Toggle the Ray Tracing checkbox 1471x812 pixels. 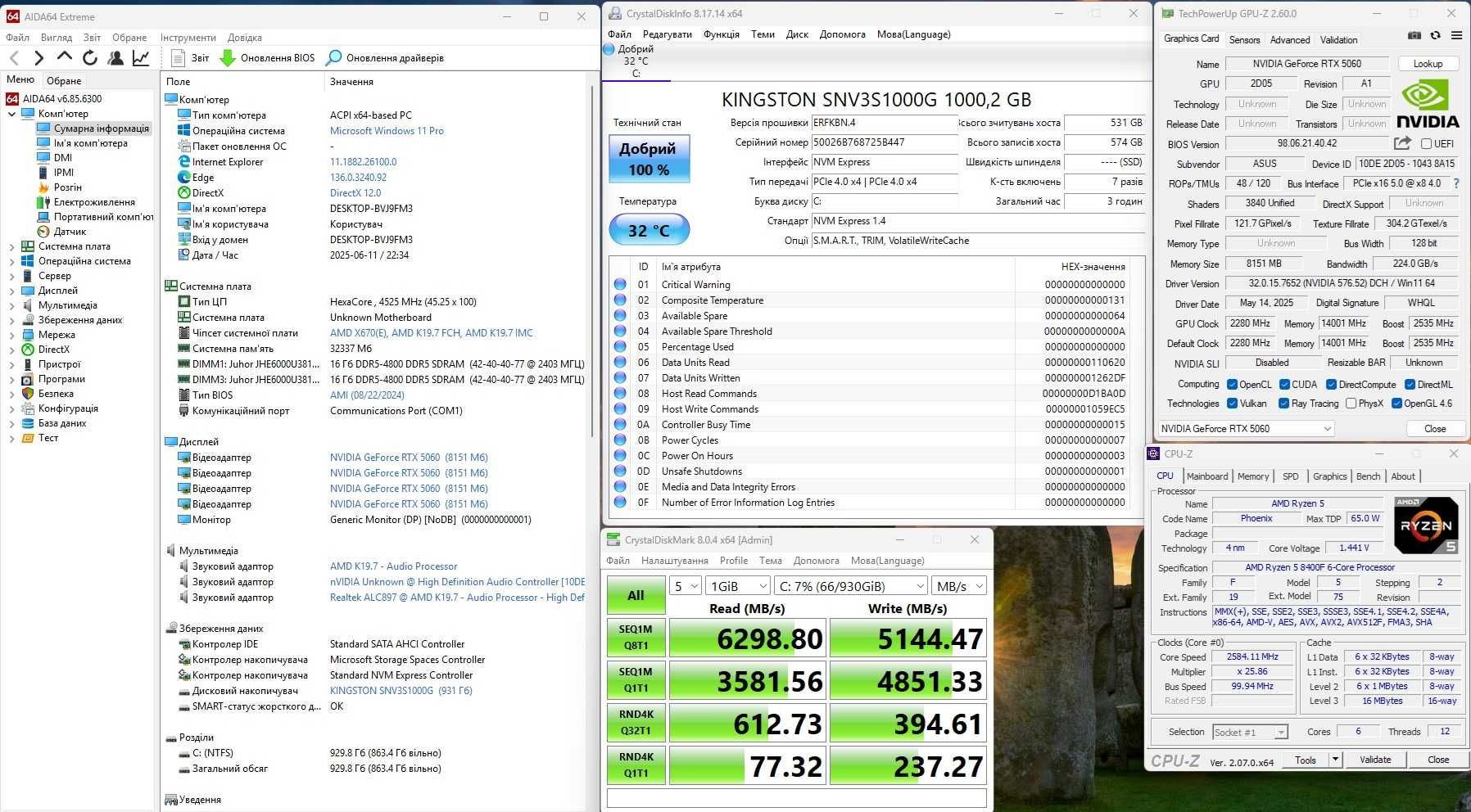tap(1282, 404)
